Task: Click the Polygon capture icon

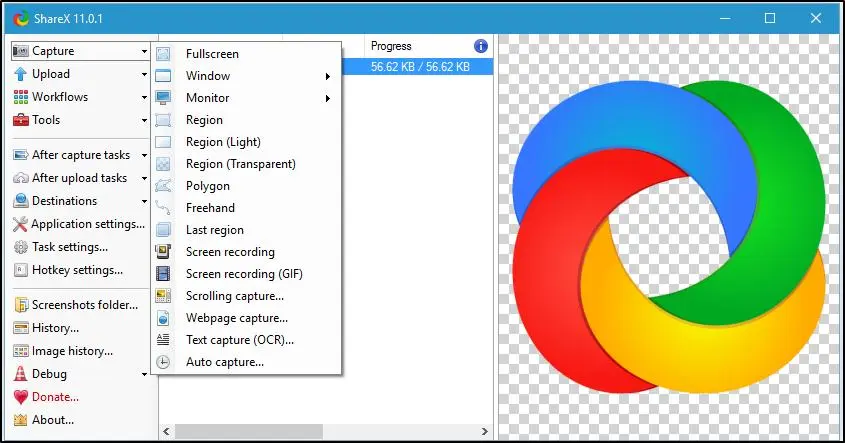Action: coord(163,186)
